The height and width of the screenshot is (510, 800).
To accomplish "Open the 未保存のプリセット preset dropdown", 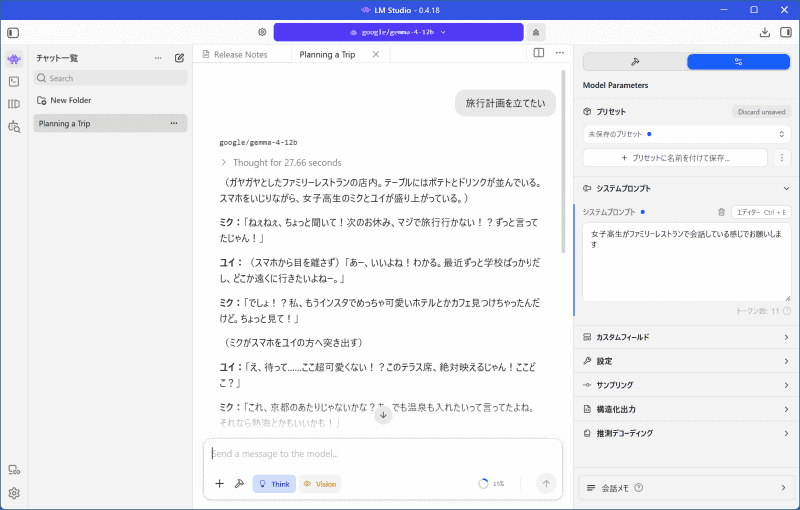I will [x=686, y=134].
